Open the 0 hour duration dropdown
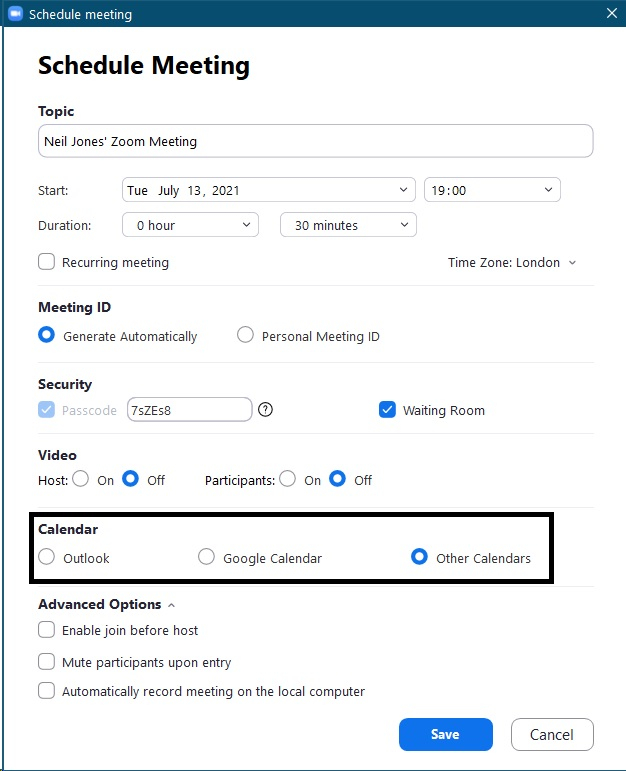 [x=190, y=225]
